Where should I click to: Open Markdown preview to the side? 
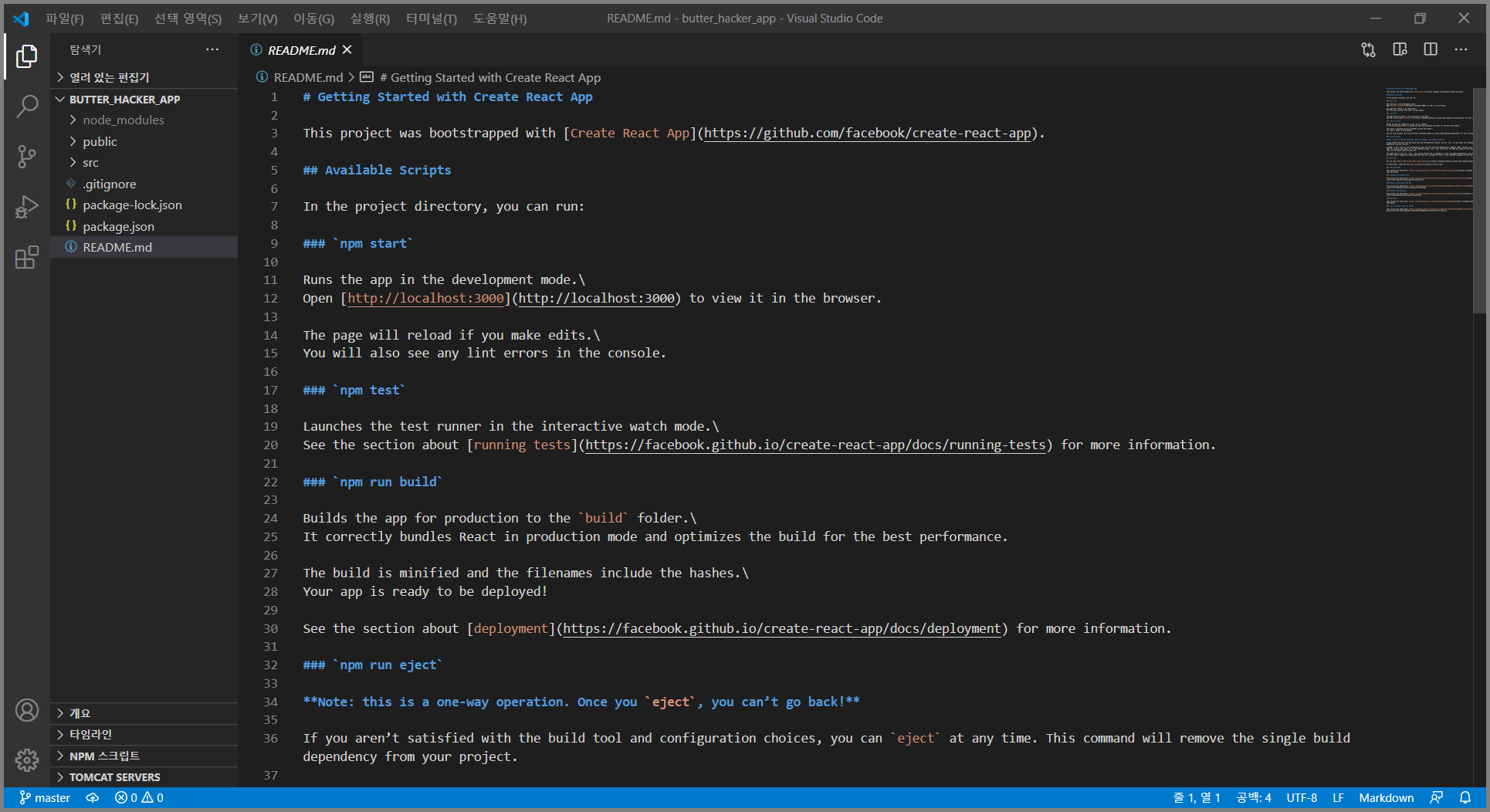[x=1400, y=50]
